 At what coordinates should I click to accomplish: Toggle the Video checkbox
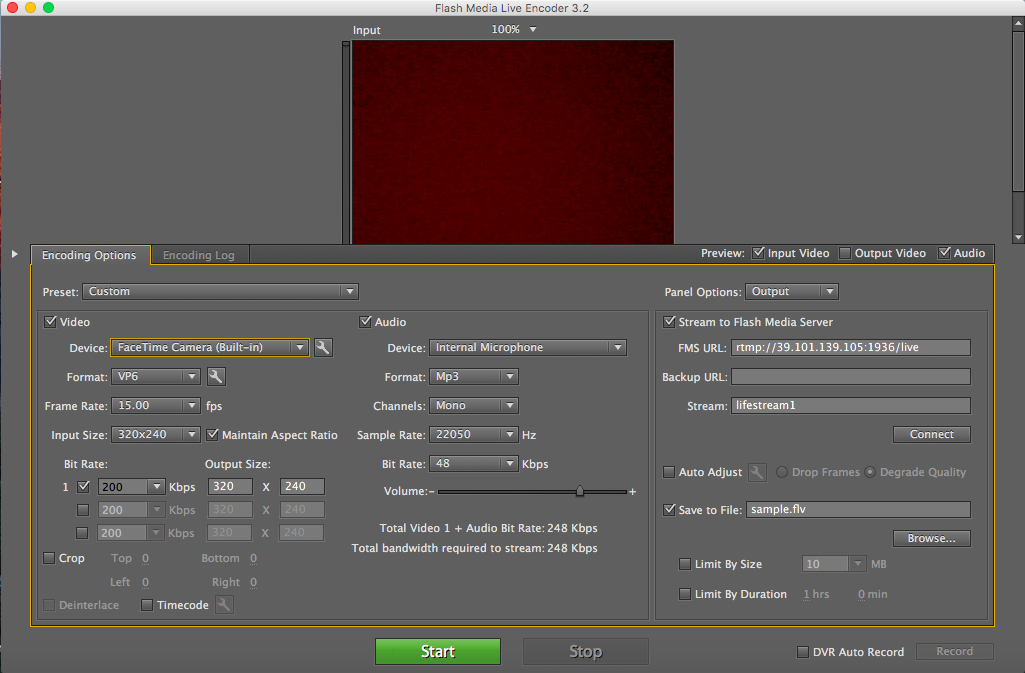(50, 321)
